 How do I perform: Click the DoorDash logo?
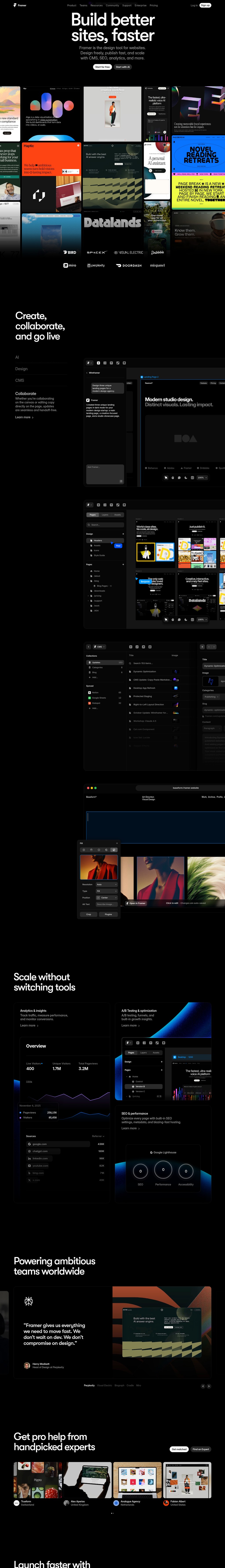(x=129, y=265)
